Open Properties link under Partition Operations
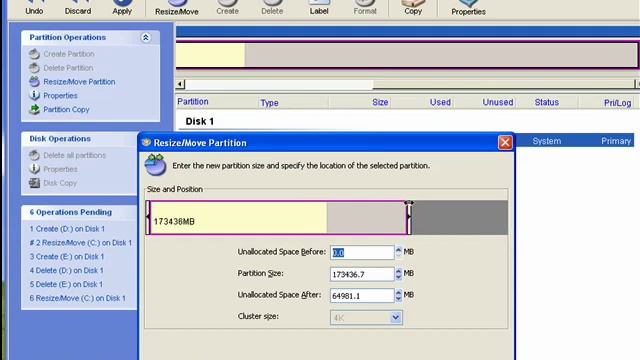640x360 pixels. tap(60, 96)
